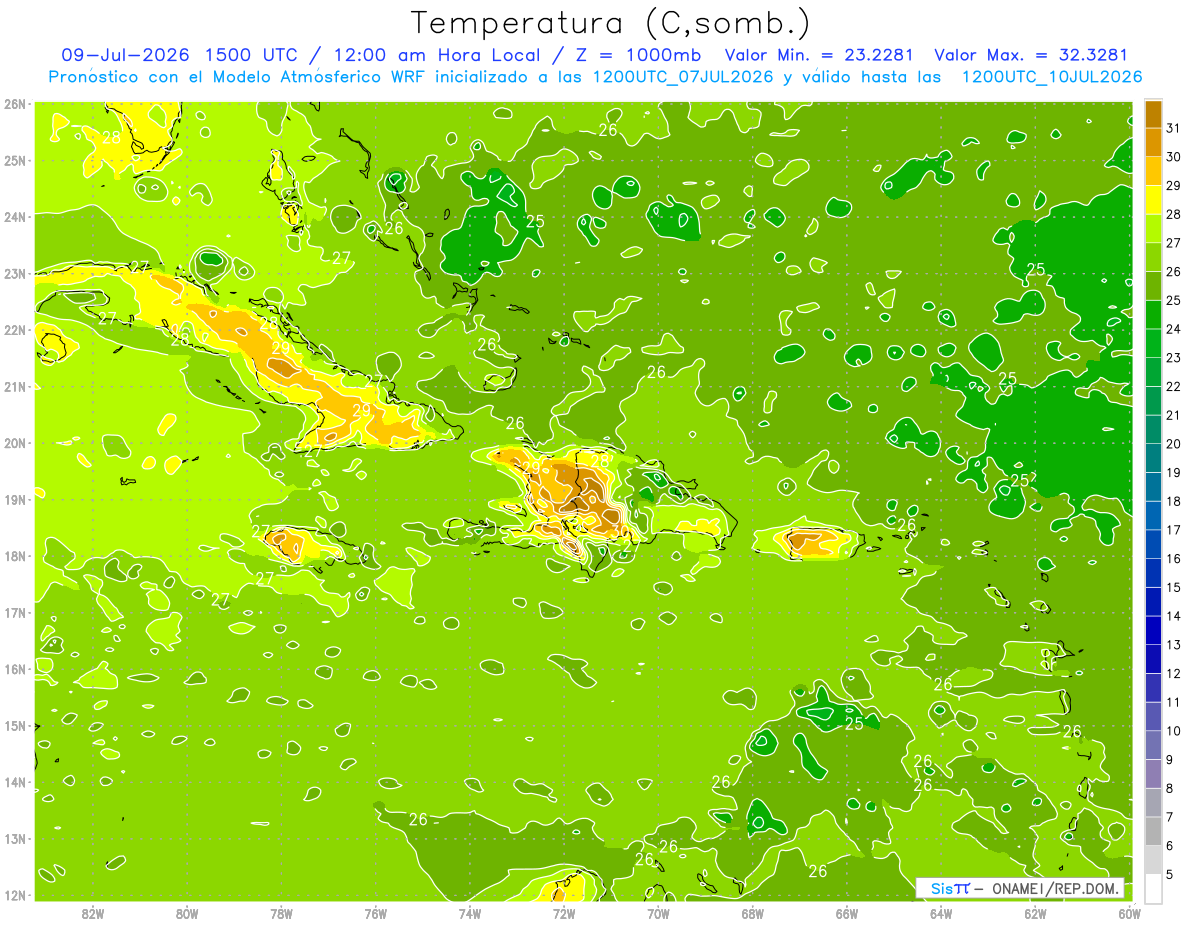The image size is (1200, 927).
Task: Click the white swatch at the colorbar bottom
Action: point(1153,888)
